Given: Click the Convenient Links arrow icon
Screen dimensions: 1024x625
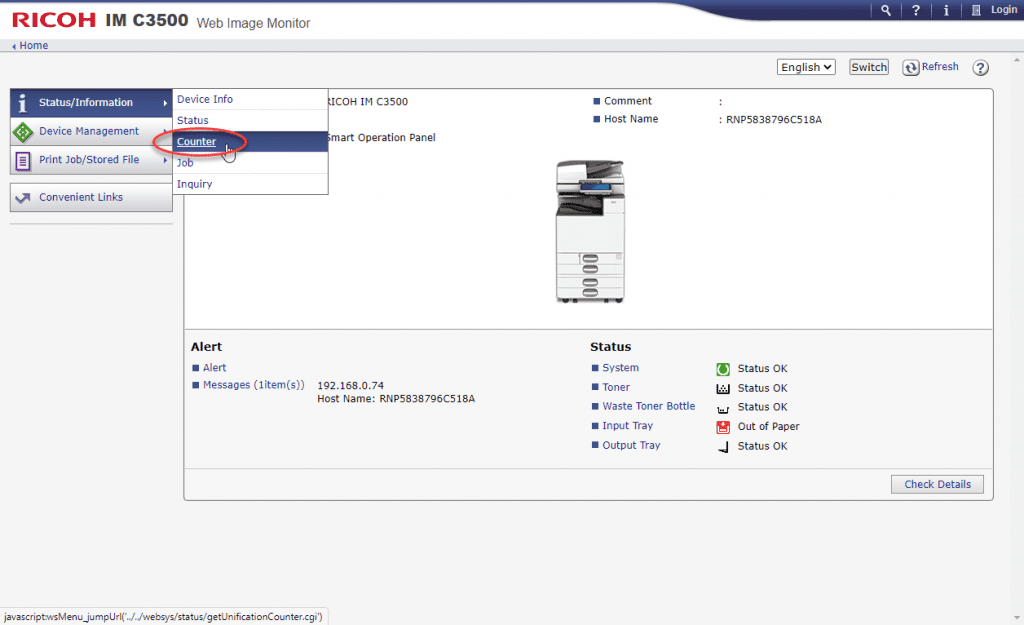Looking at the screenshot, I should pyautogui.click(x=23, y=198).
